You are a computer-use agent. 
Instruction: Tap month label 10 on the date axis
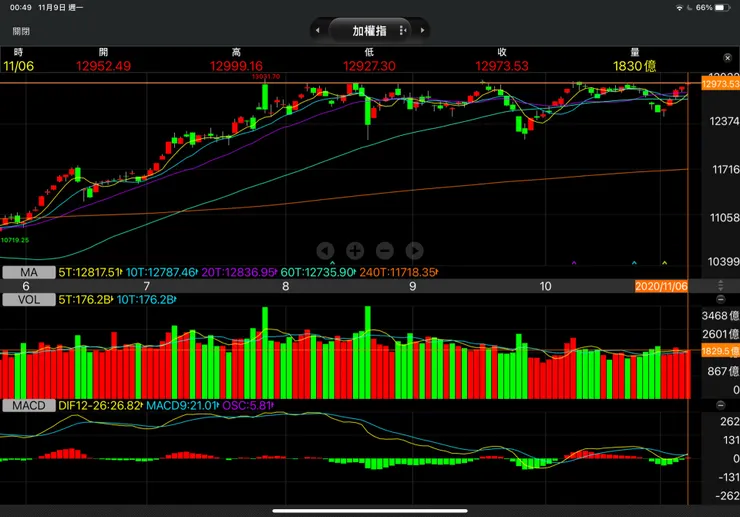tap(545, 286)
